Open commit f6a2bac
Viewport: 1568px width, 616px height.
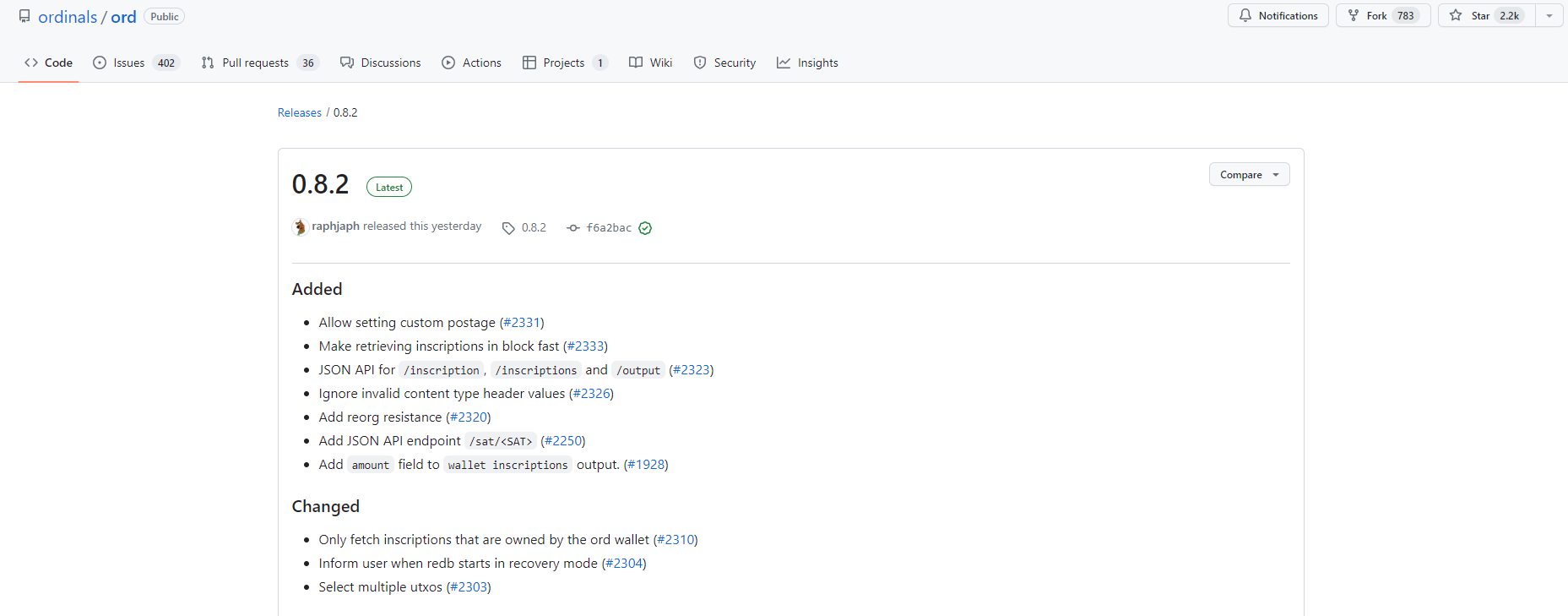click(609, 227)
